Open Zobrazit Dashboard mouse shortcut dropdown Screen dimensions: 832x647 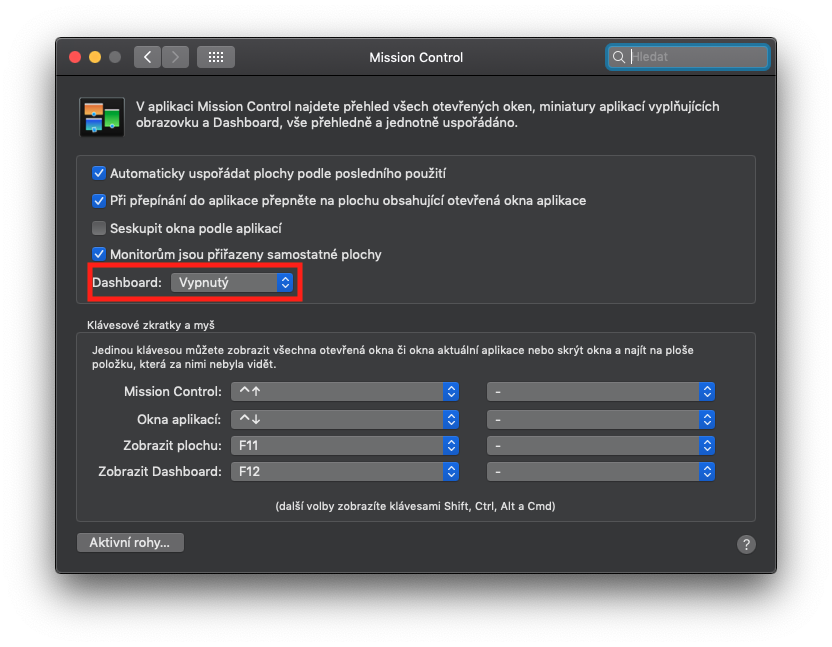(x=601, y=471)
